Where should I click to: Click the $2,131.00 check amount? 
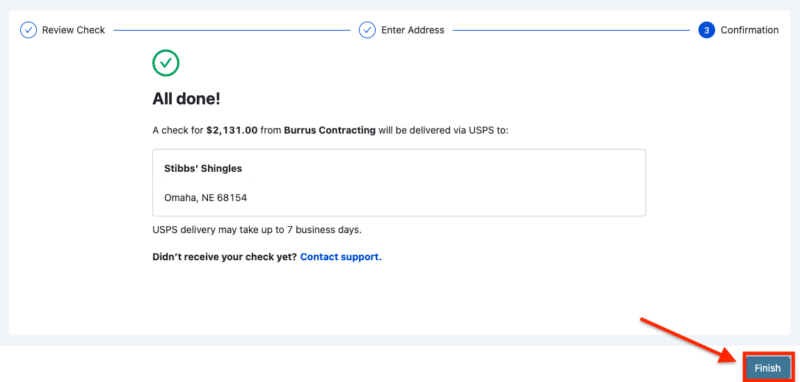(232, 131)
